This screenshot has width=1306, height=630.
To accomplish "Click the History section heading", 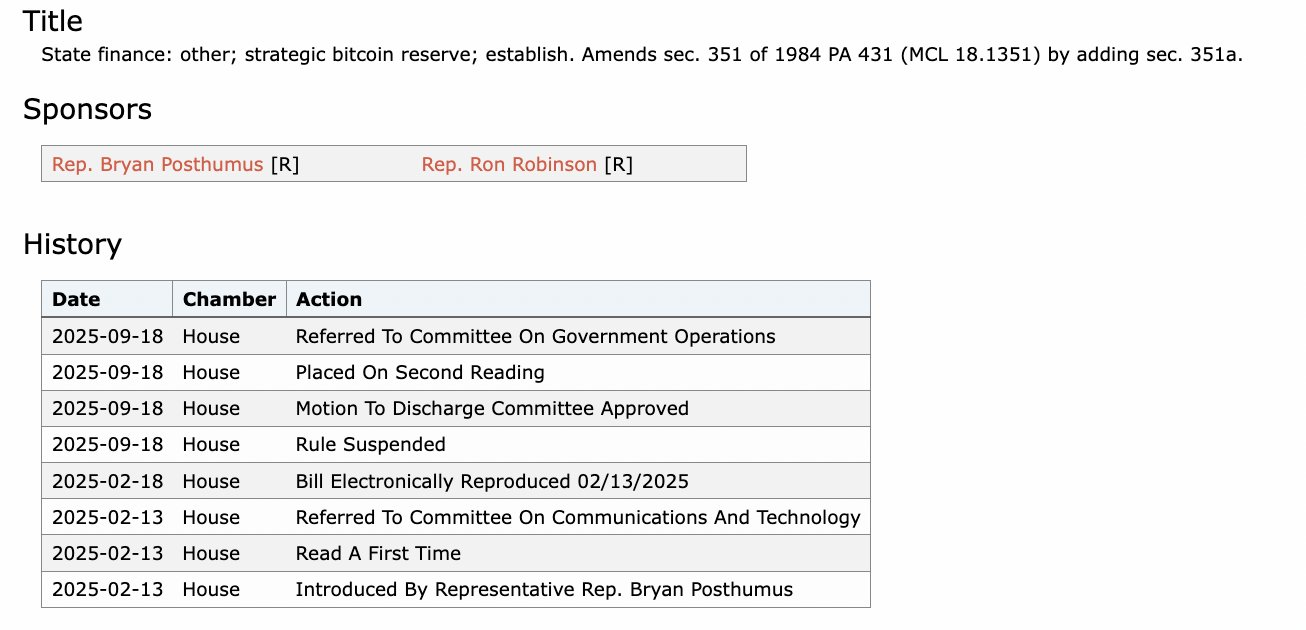I will tap(72, 244).
